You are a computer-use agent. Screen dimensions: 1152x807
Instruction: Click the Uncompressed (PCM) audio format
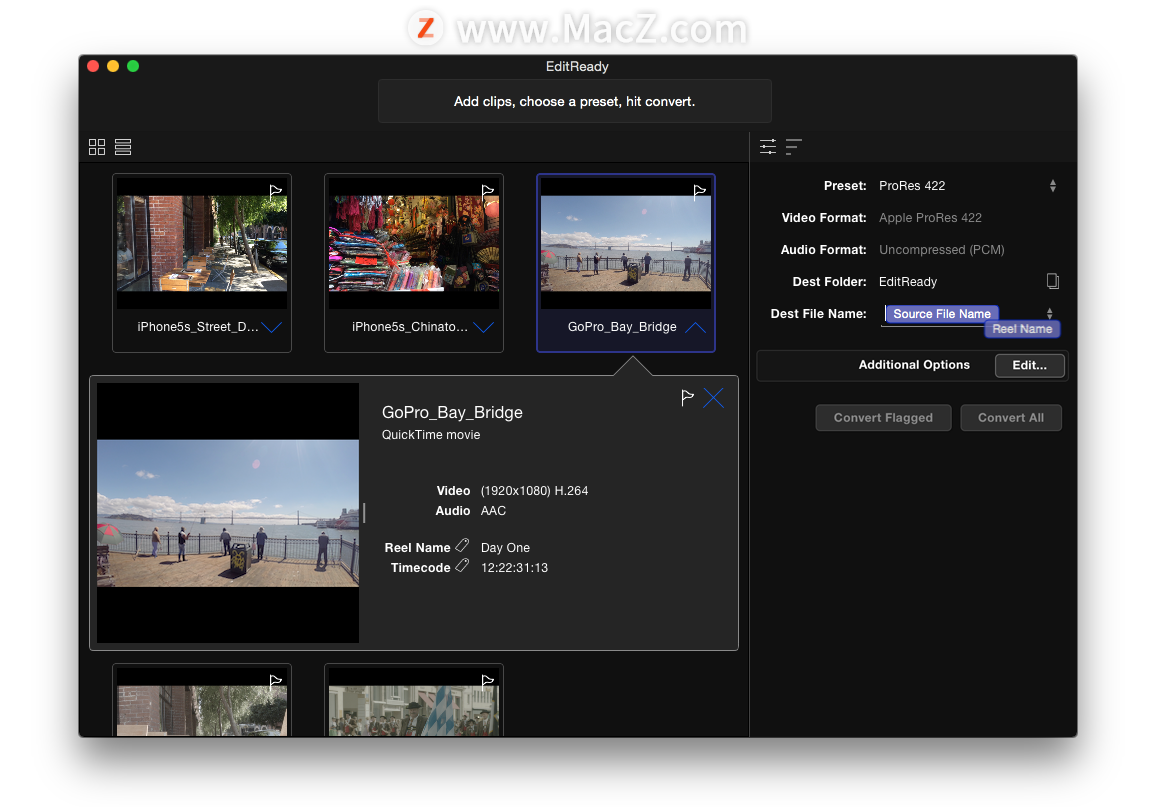point(942,250)
